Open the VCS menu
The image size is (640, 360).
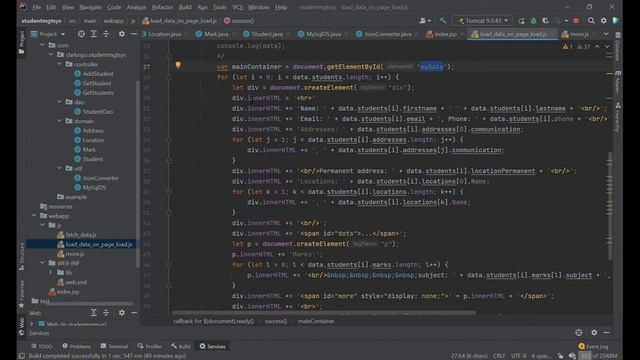coord(238,7)
